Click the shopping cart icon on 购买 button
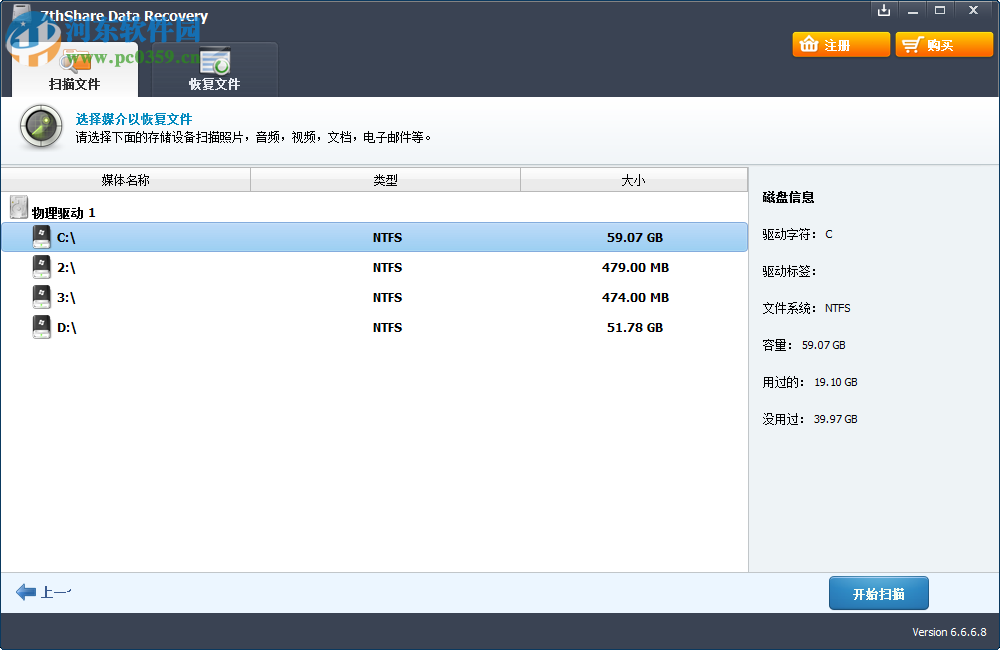The width and height of the screenshot is (1000, 650). (x=911, y=43)
